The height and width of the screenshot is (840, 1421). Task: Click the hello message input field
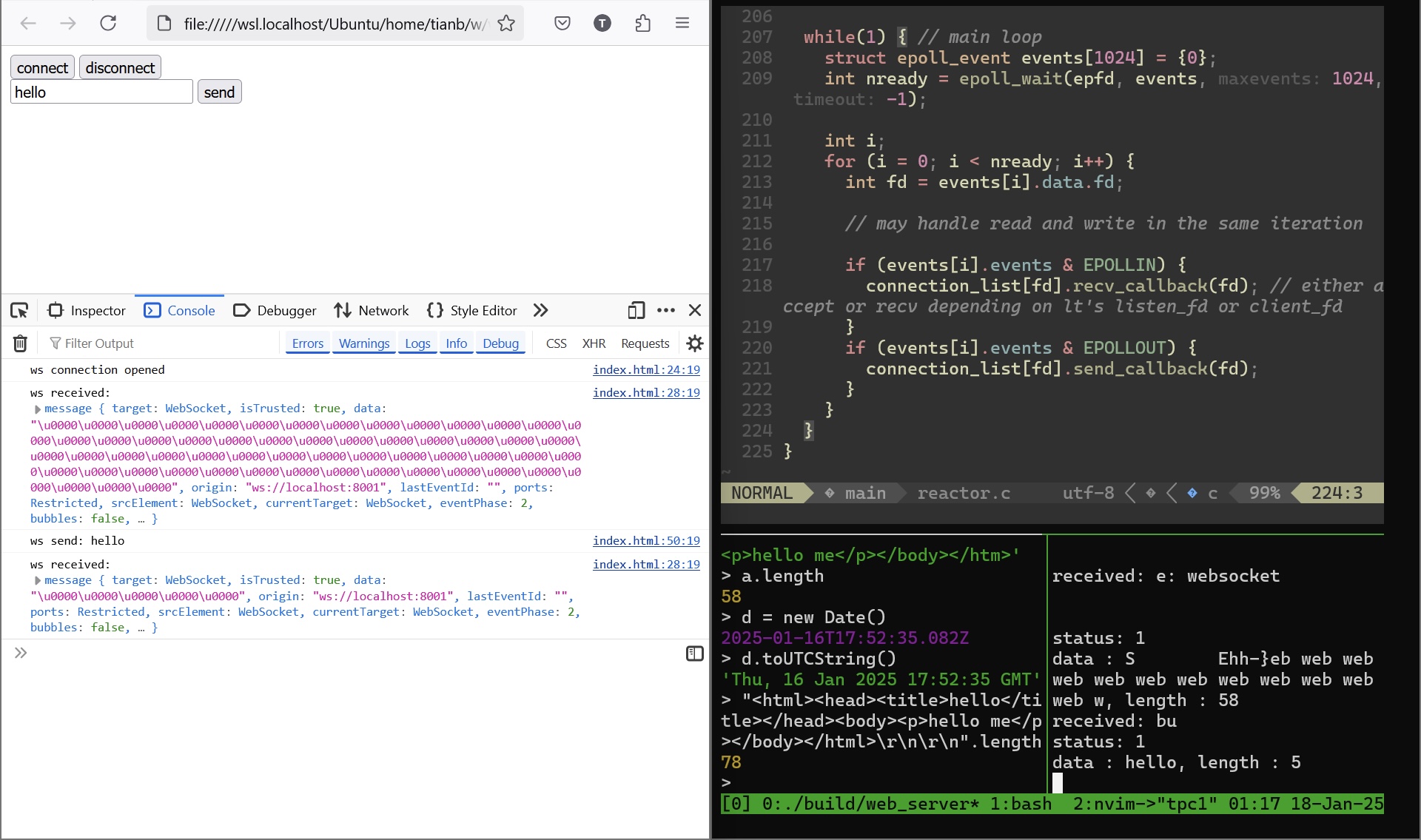(101, 93)
